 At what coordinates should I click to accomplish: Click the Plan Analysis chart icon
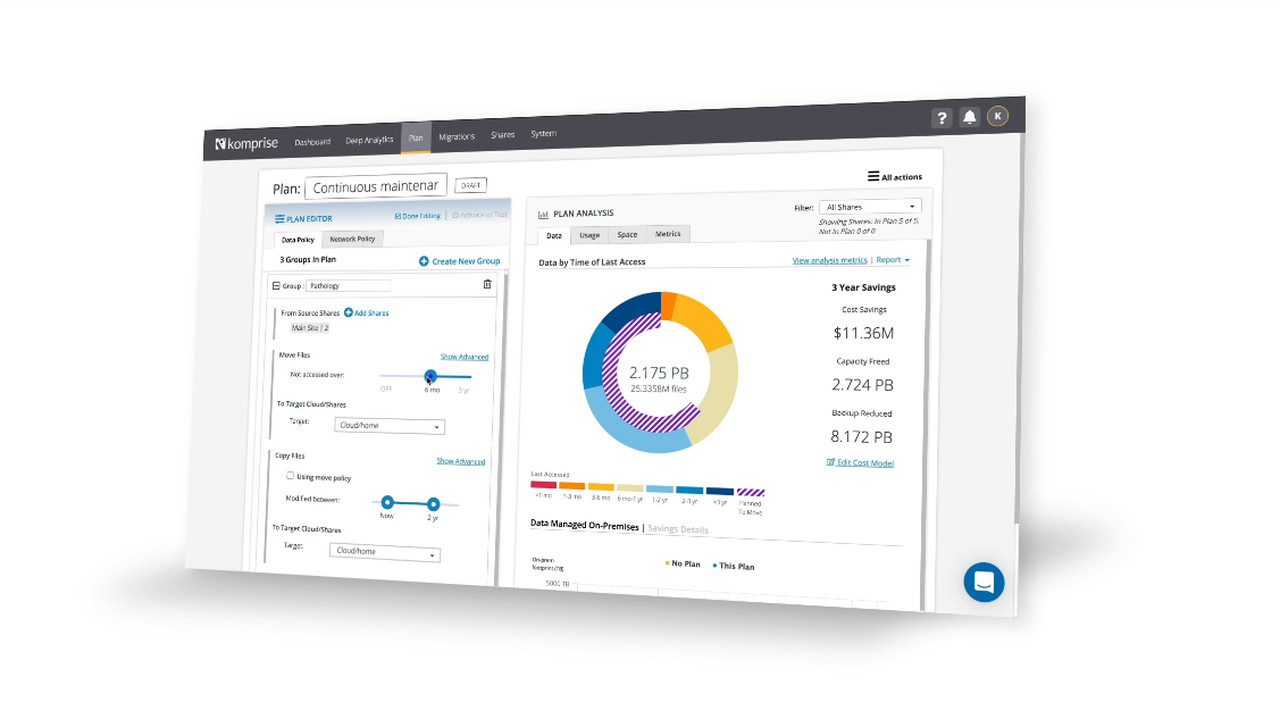(543, 214)
